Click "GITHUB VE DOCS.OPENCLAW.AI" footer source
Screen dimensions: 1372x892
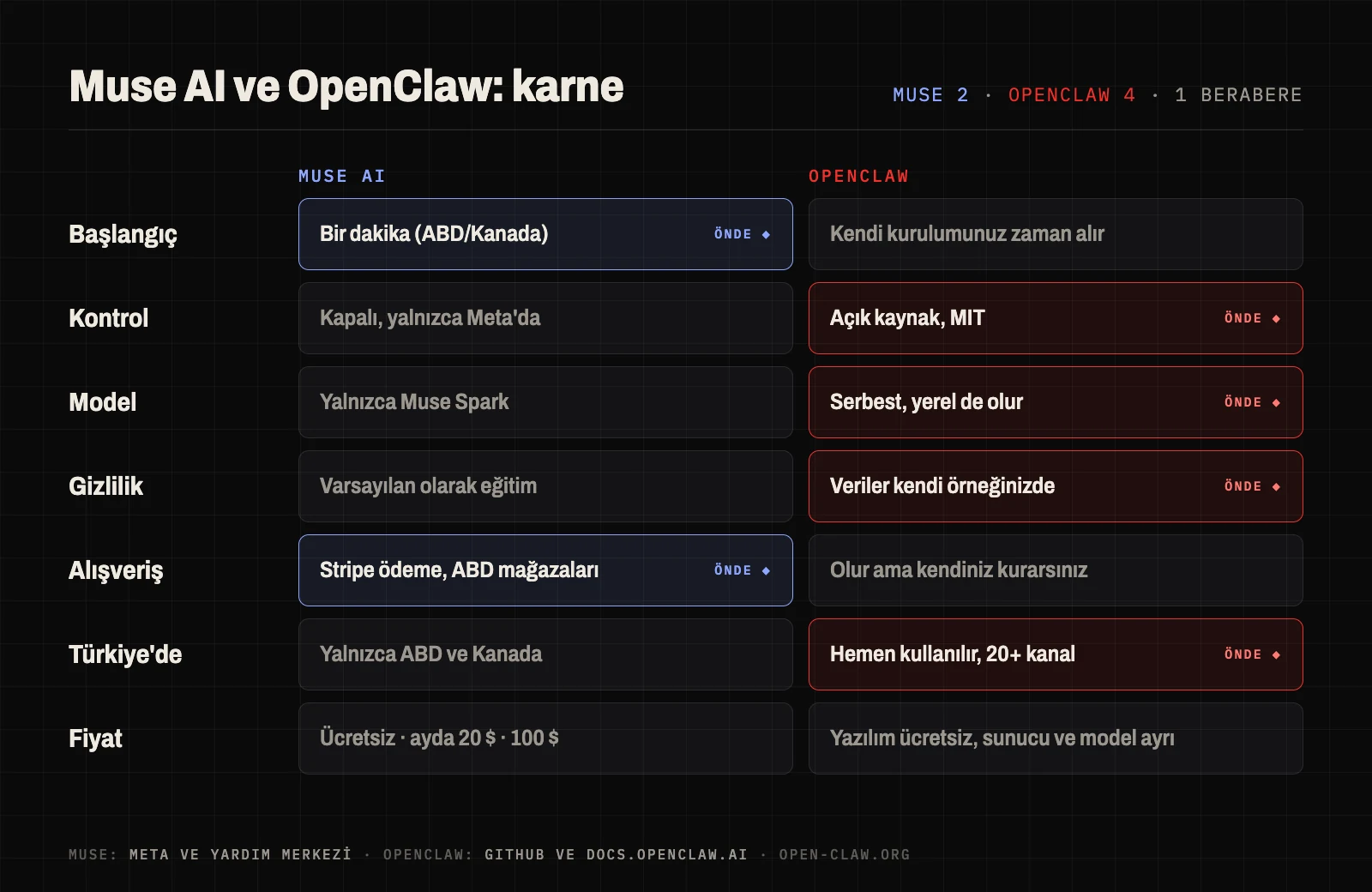[x=616, y=854]
